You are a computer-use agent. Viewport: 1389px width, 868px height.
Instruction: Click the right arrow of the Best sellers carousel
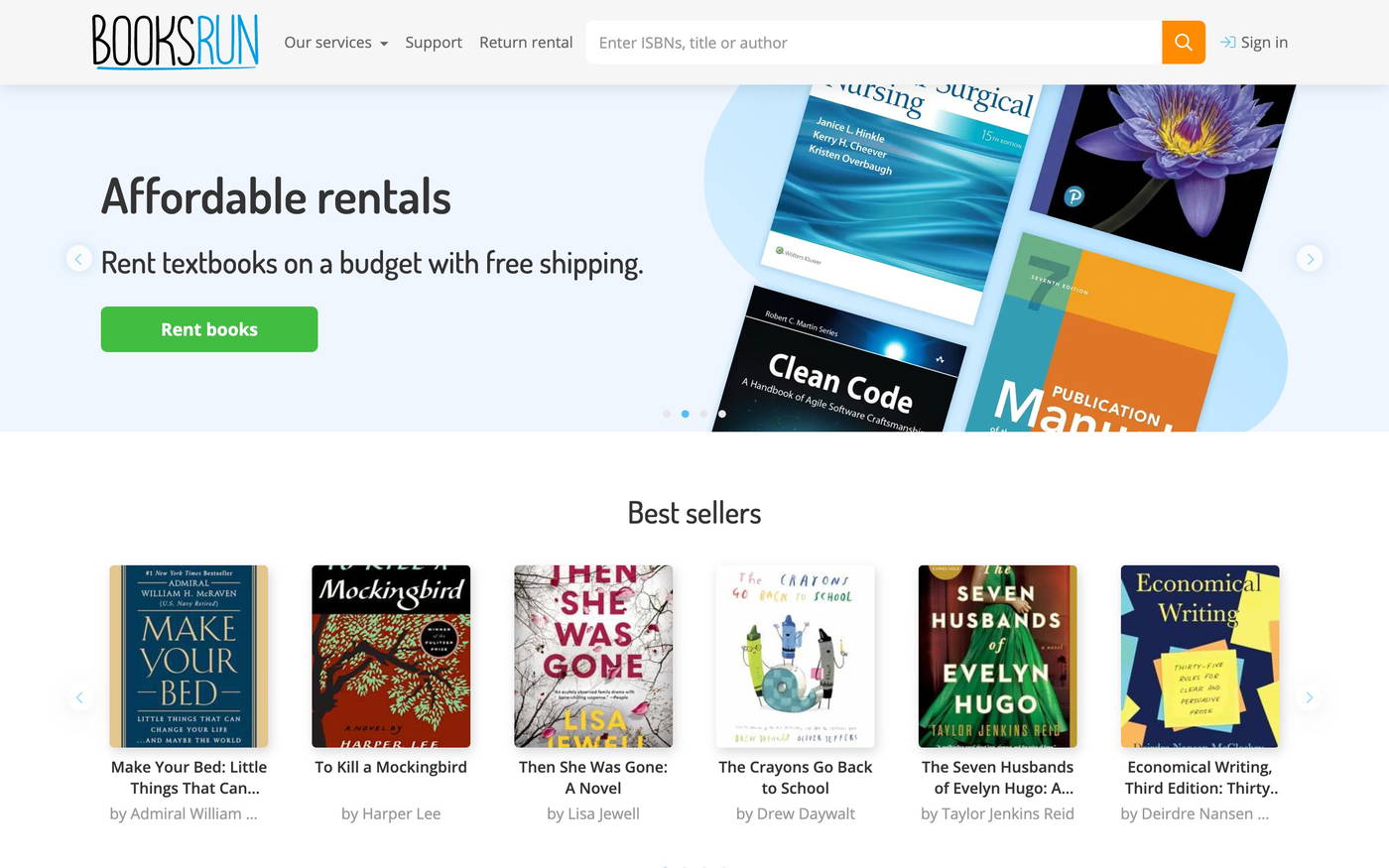click(1310, 697)
